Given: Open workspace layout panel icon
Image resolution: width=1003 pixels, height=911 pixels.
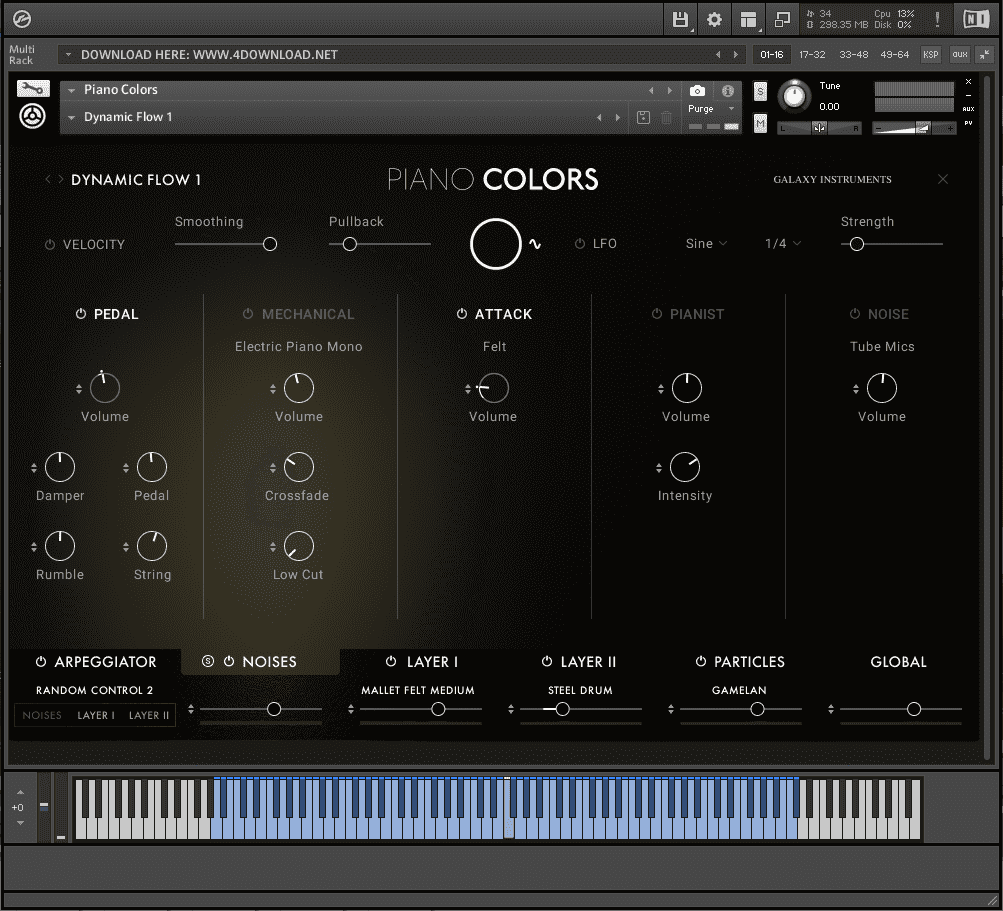Looking at the screenshot, I should pyautogui.click(x=748, y=19).
